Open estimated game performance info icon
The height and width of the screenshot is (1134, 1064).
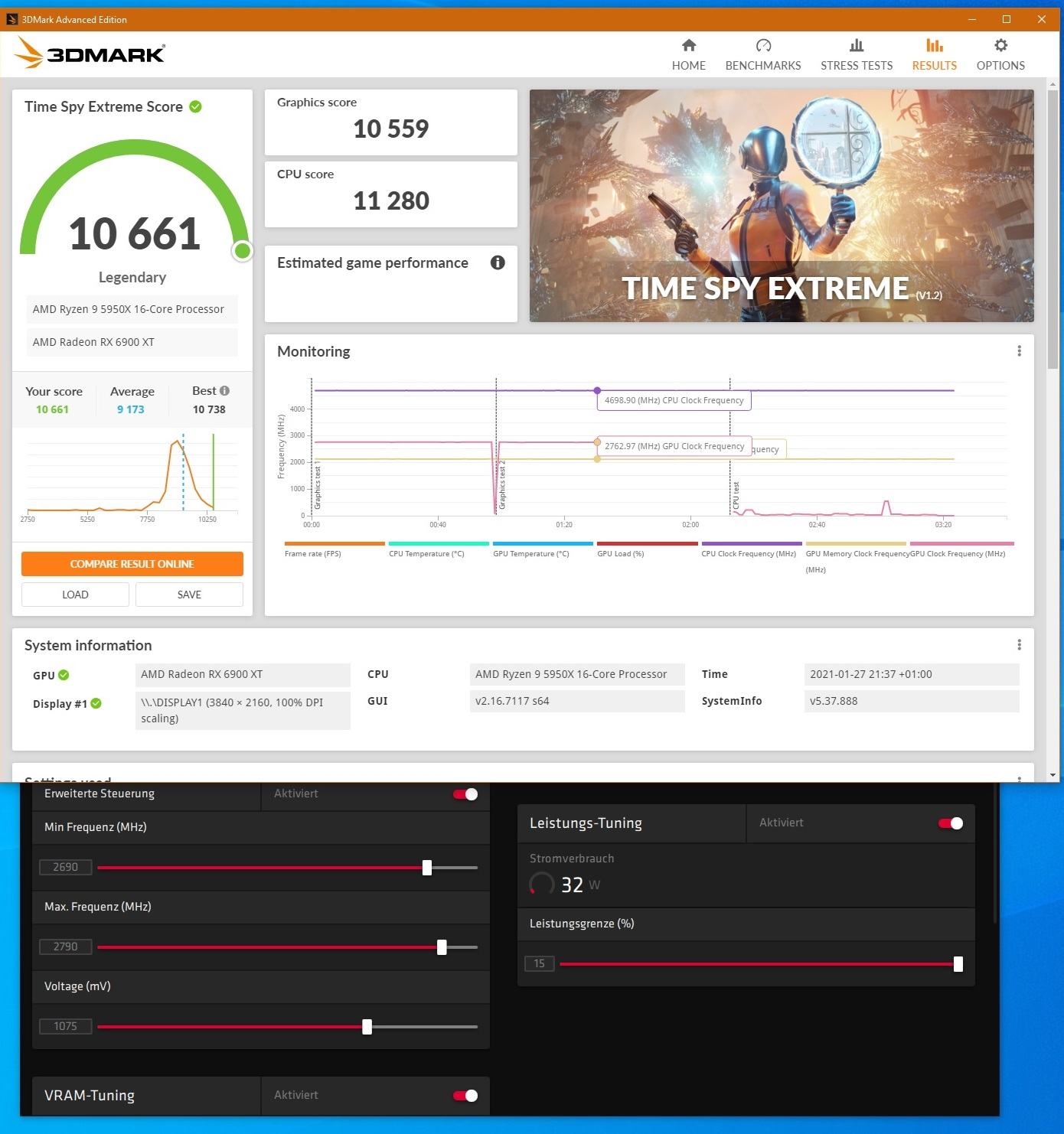coord(498,262)
